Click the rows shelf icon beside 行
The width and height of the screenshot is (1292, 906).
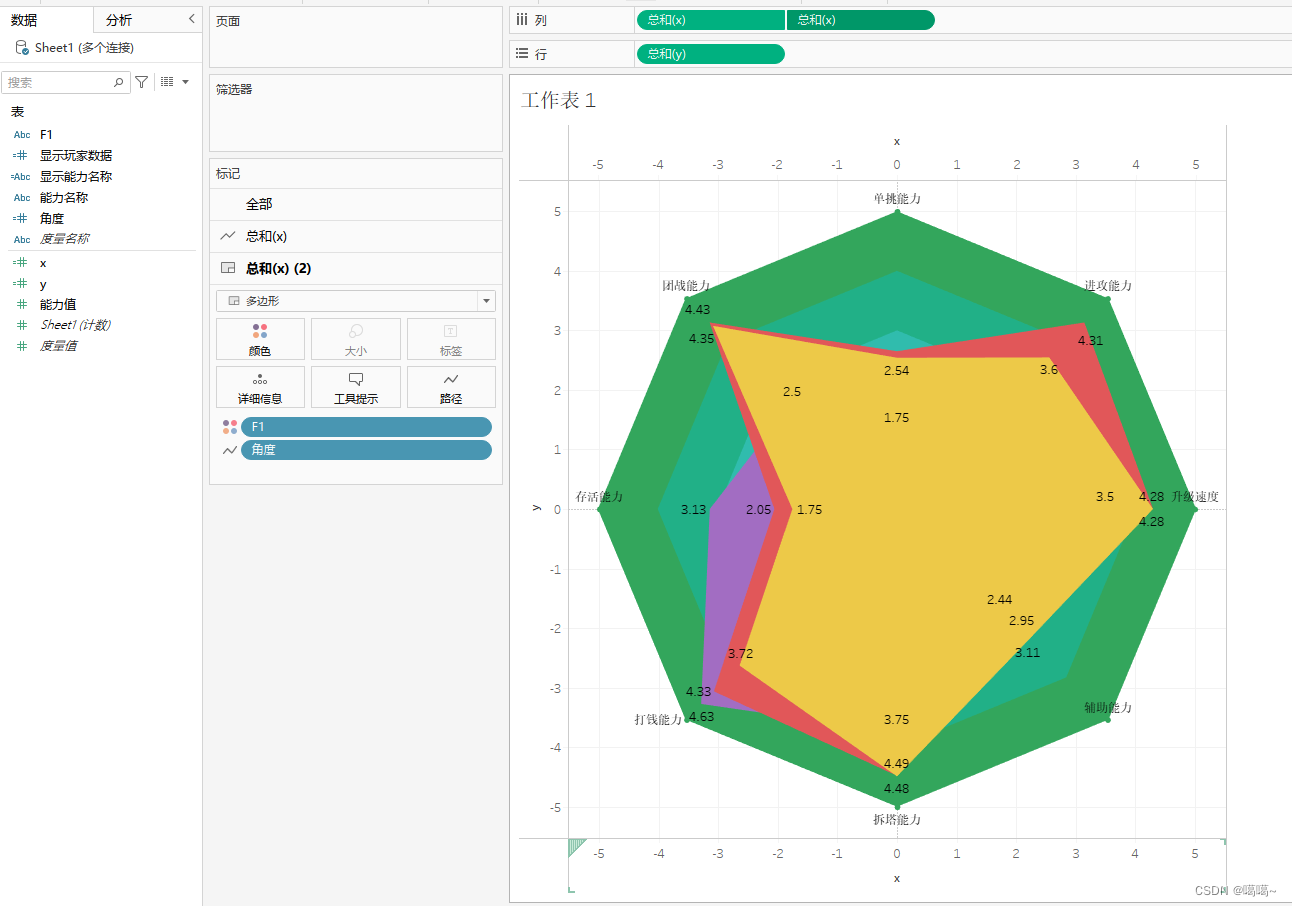(521, 54)
